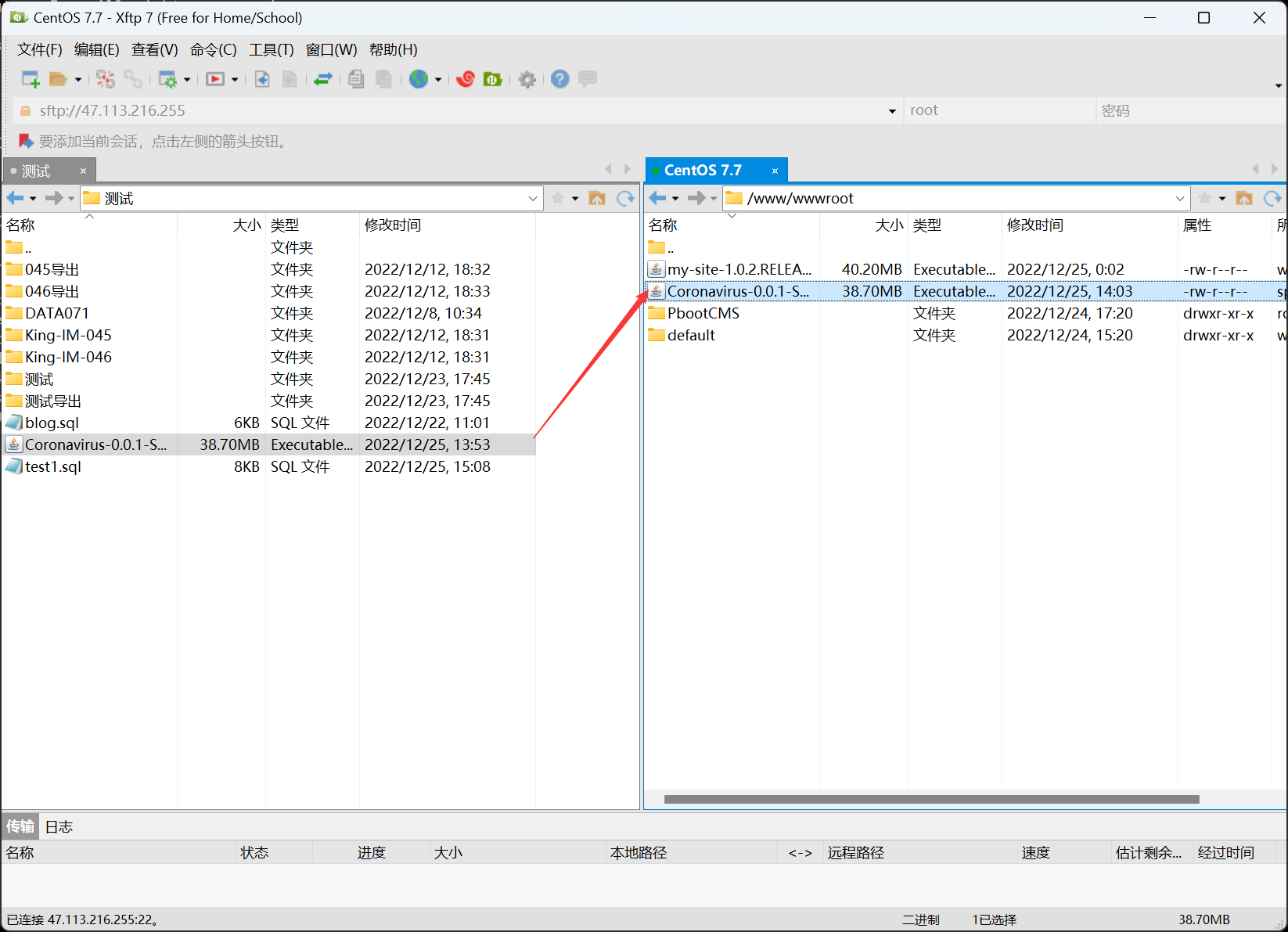The image size is (1288, 932).
Task: Go forward in the remote pane
Action: (696, 198)
